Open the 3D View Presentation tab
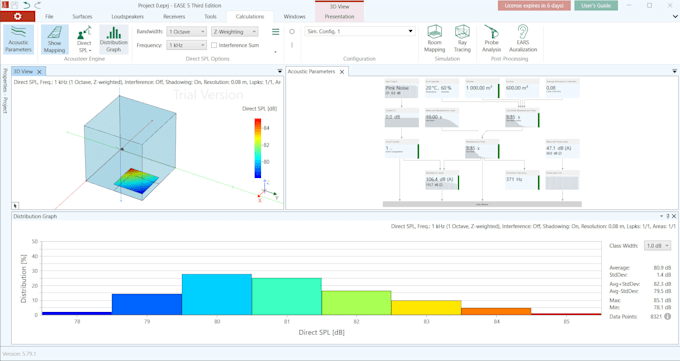The height and width of the screenshot is (361, 680). (x=340, y=16)
